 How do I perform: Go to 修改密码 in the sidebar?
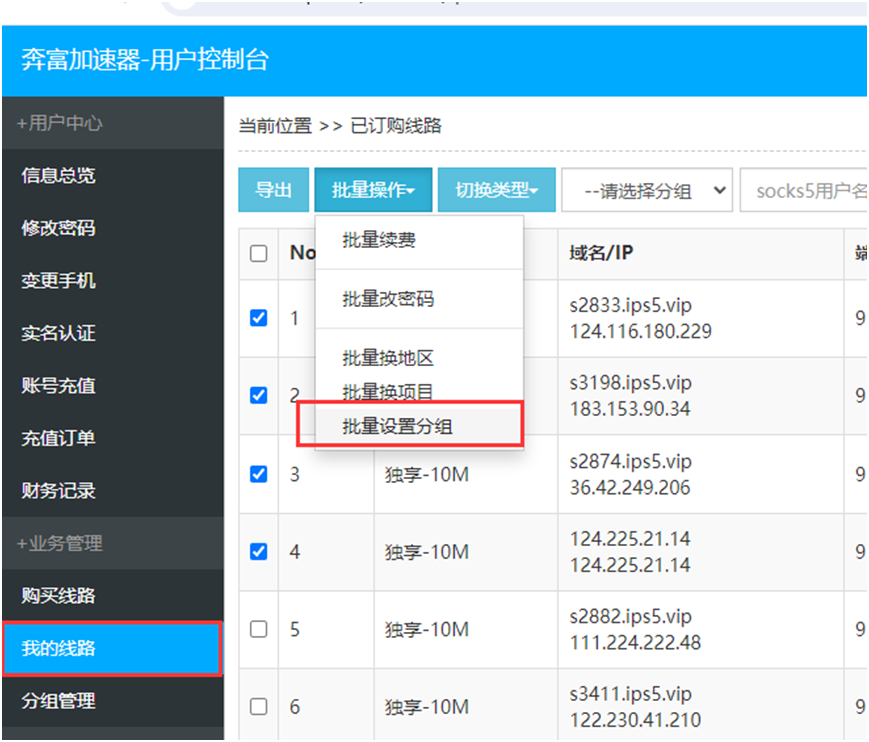point(59,228)
